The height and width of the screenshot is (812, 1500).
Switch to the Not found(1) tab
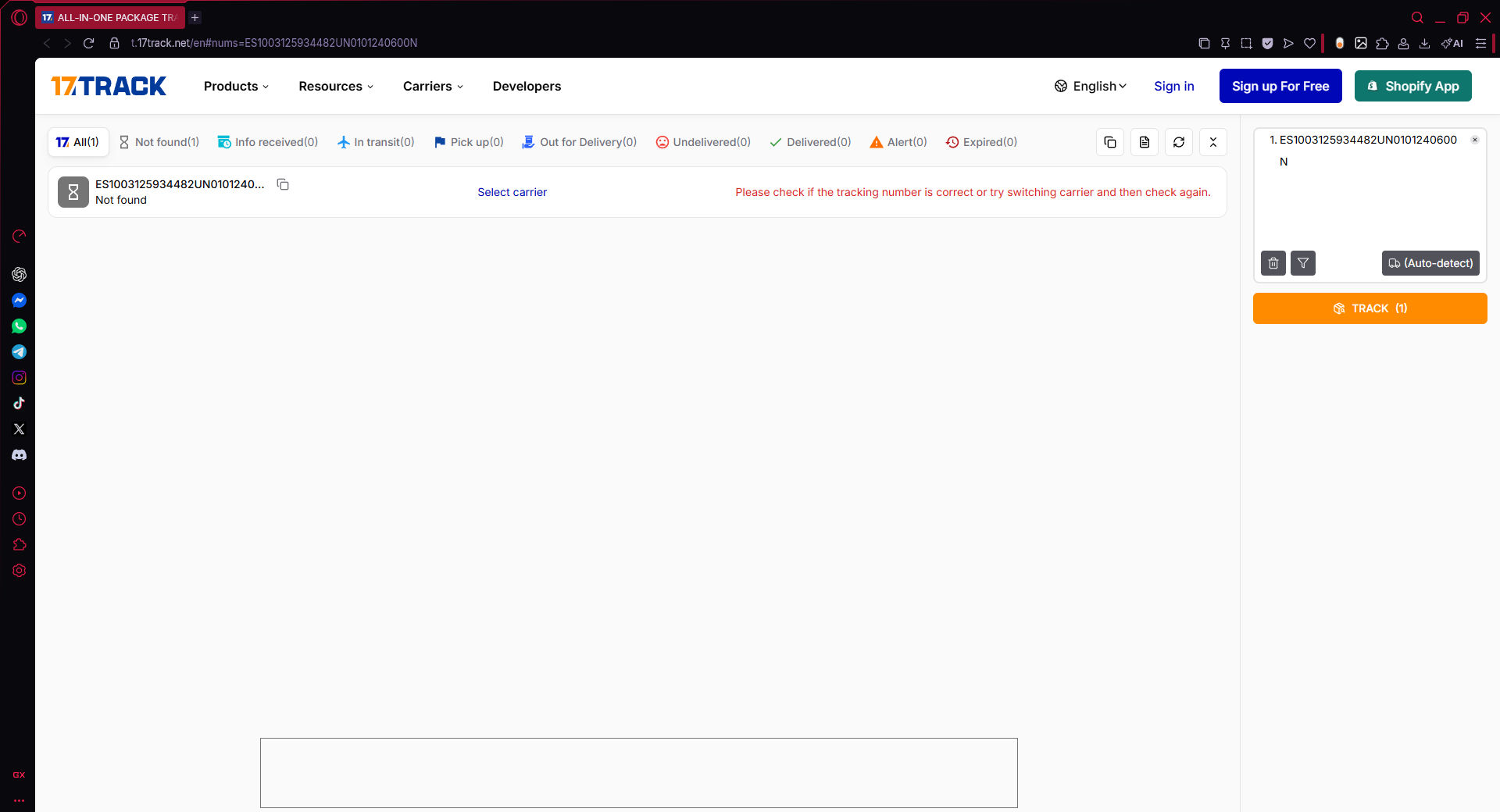tap(159, 142)
